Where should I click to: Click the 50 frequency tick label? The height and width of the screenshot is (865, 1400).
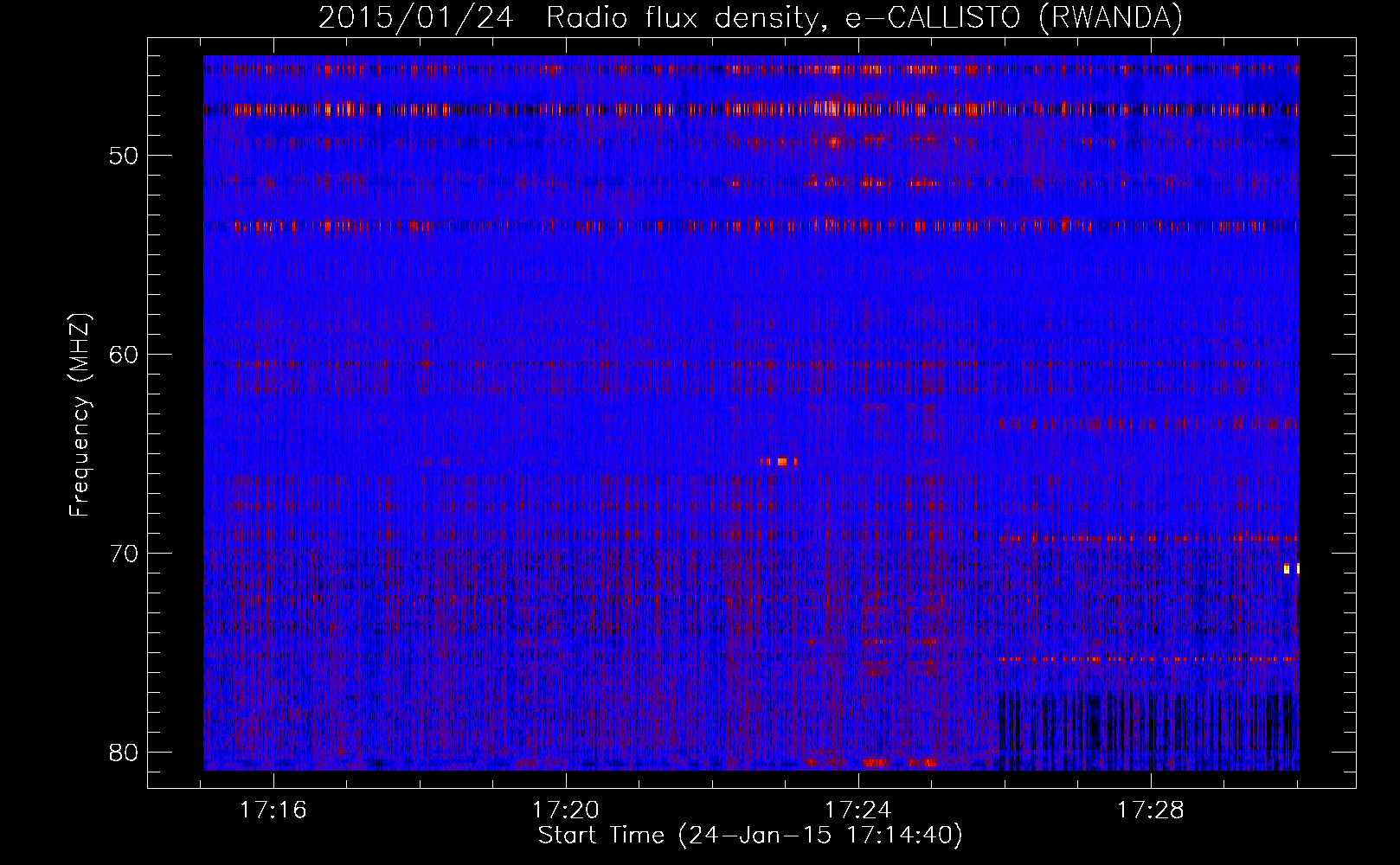pyautogui.click(x=124, y=156)
